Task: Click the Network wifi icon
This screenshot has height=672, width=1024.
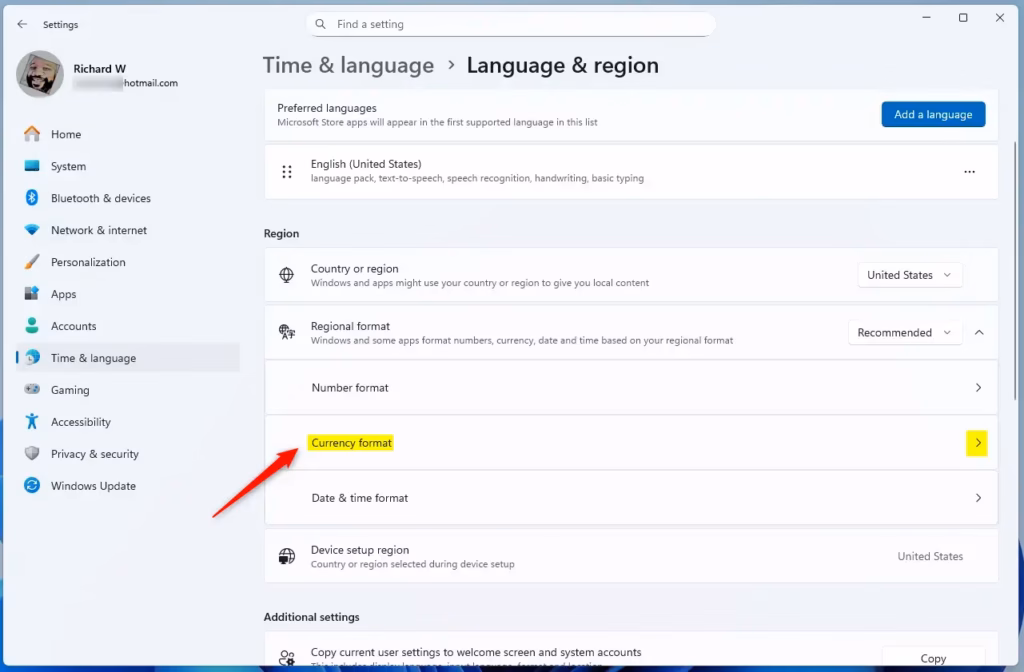Action: [31, 230]
